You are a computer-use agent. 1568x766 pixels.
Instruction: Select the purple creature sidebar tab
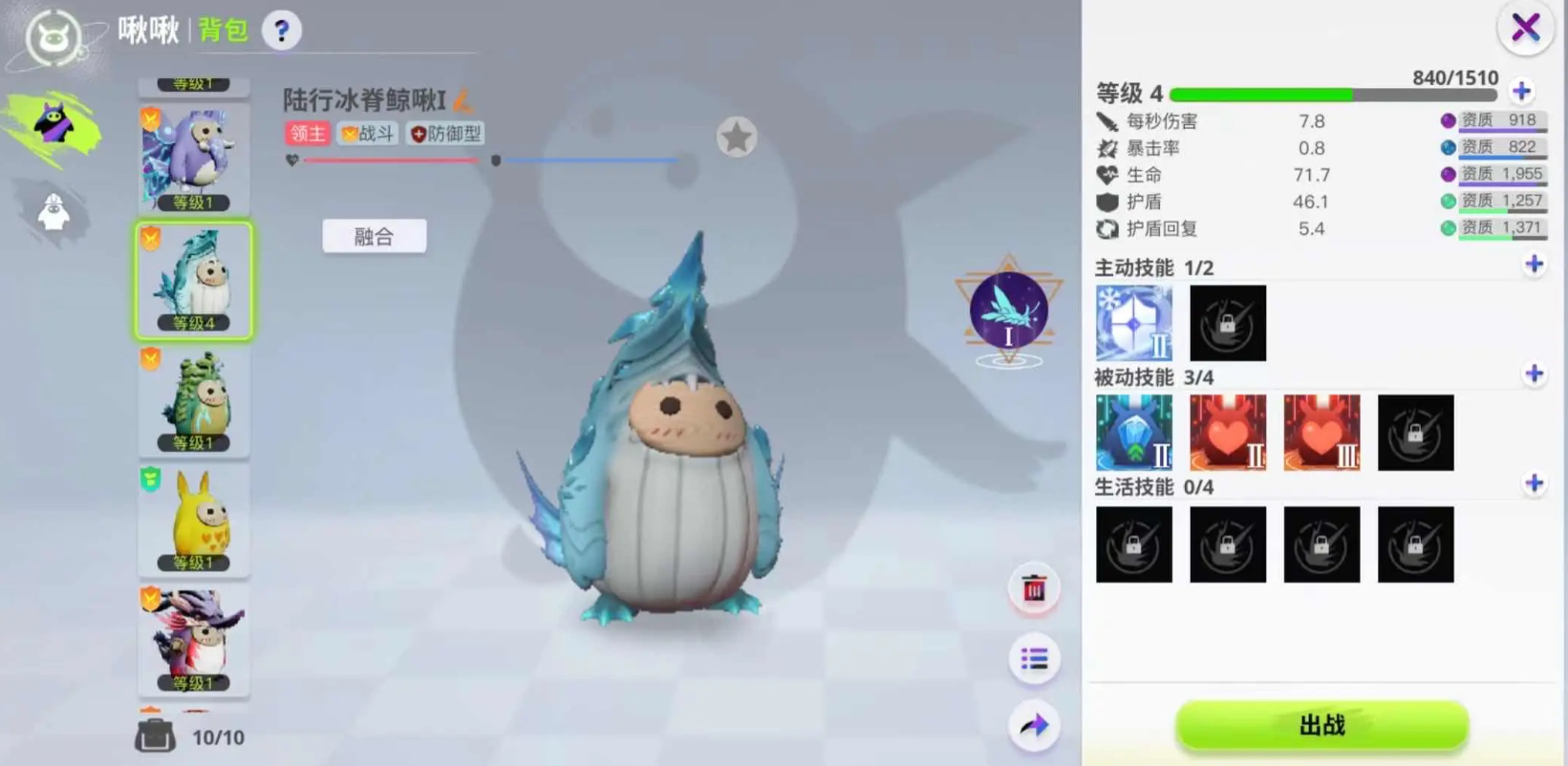tap(55, 124)
